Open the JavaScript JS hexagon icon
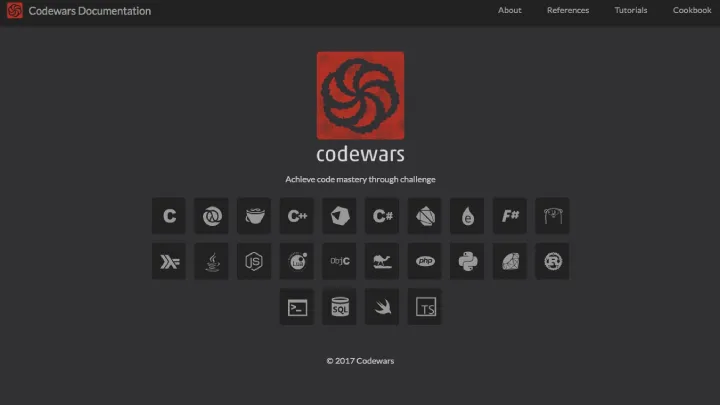The width and height of the screenshot is (720, 405). [254, 261]
